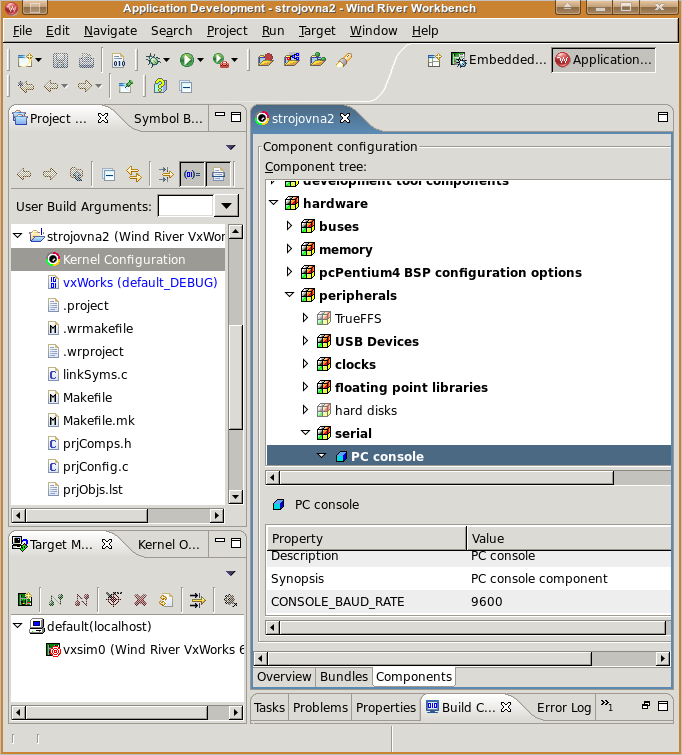Select the Application perspective button
The height and width of the screenshot is (755, 682).
pyautogui.click(x=603, y=60)
